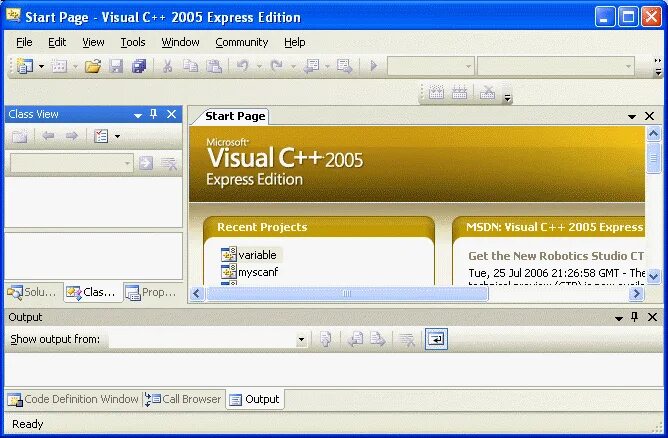Open the Edit menu
Viewport: 668px width, 438px height.
(57, 42)
